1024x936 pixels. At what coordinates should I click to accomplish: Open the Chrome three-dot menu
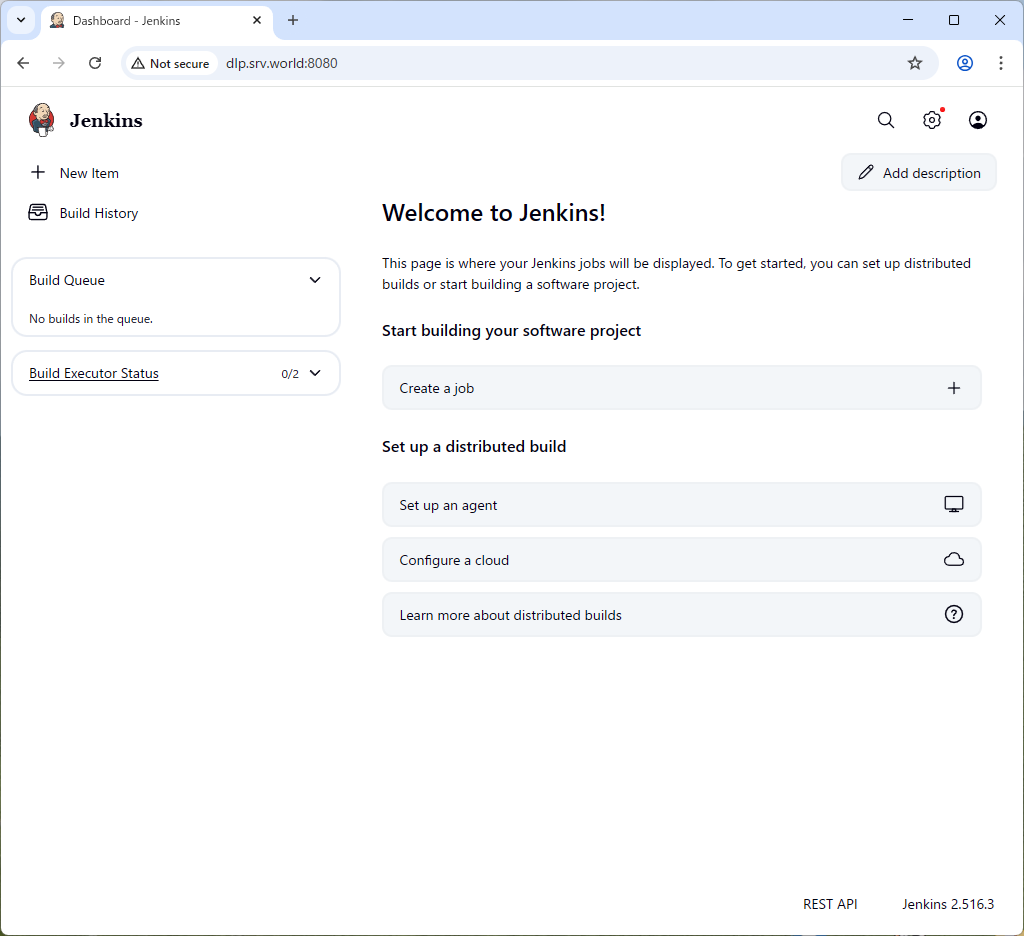tap(1001, 63)
